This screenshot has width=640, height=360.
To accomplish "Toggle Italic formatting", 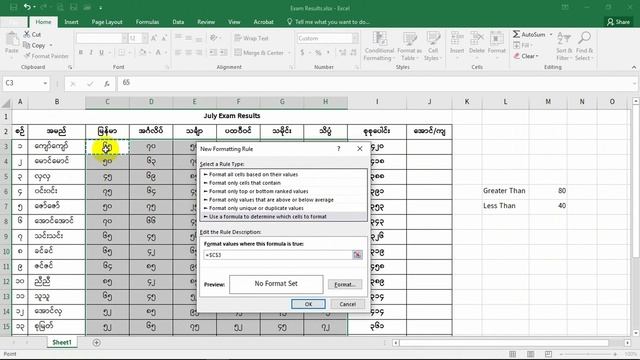I will tap(91, 52).
